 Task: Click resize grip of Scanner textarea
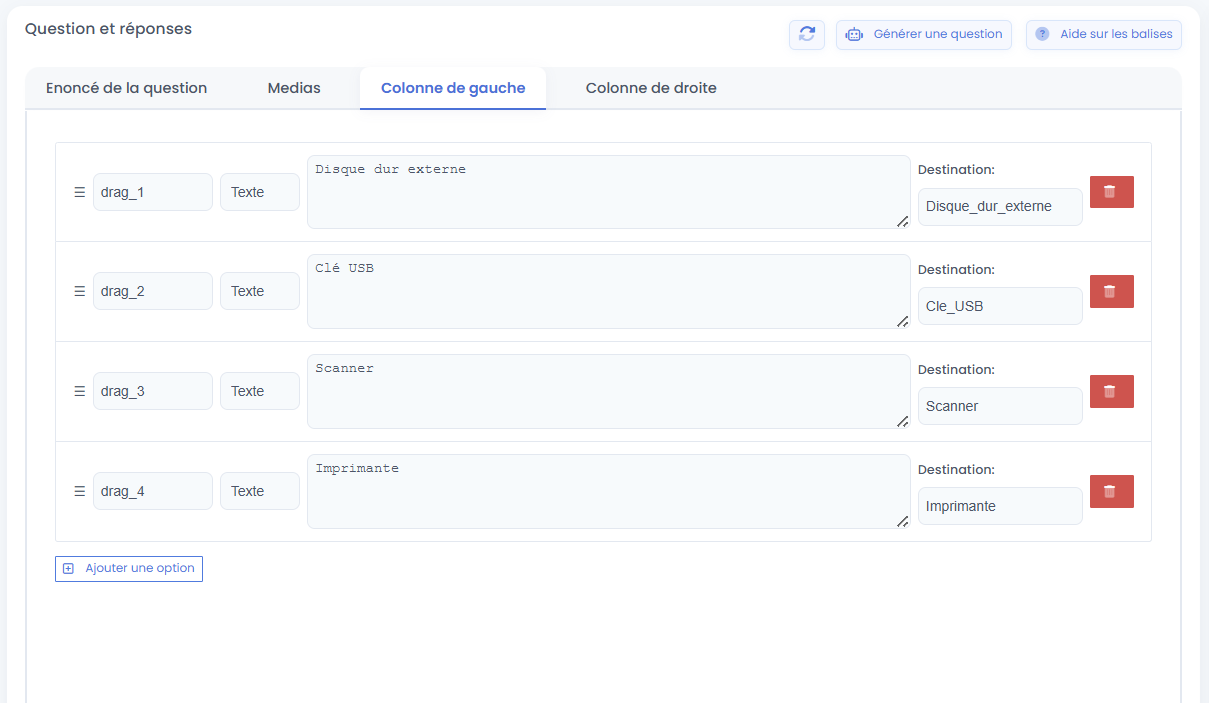pos(902,421)
